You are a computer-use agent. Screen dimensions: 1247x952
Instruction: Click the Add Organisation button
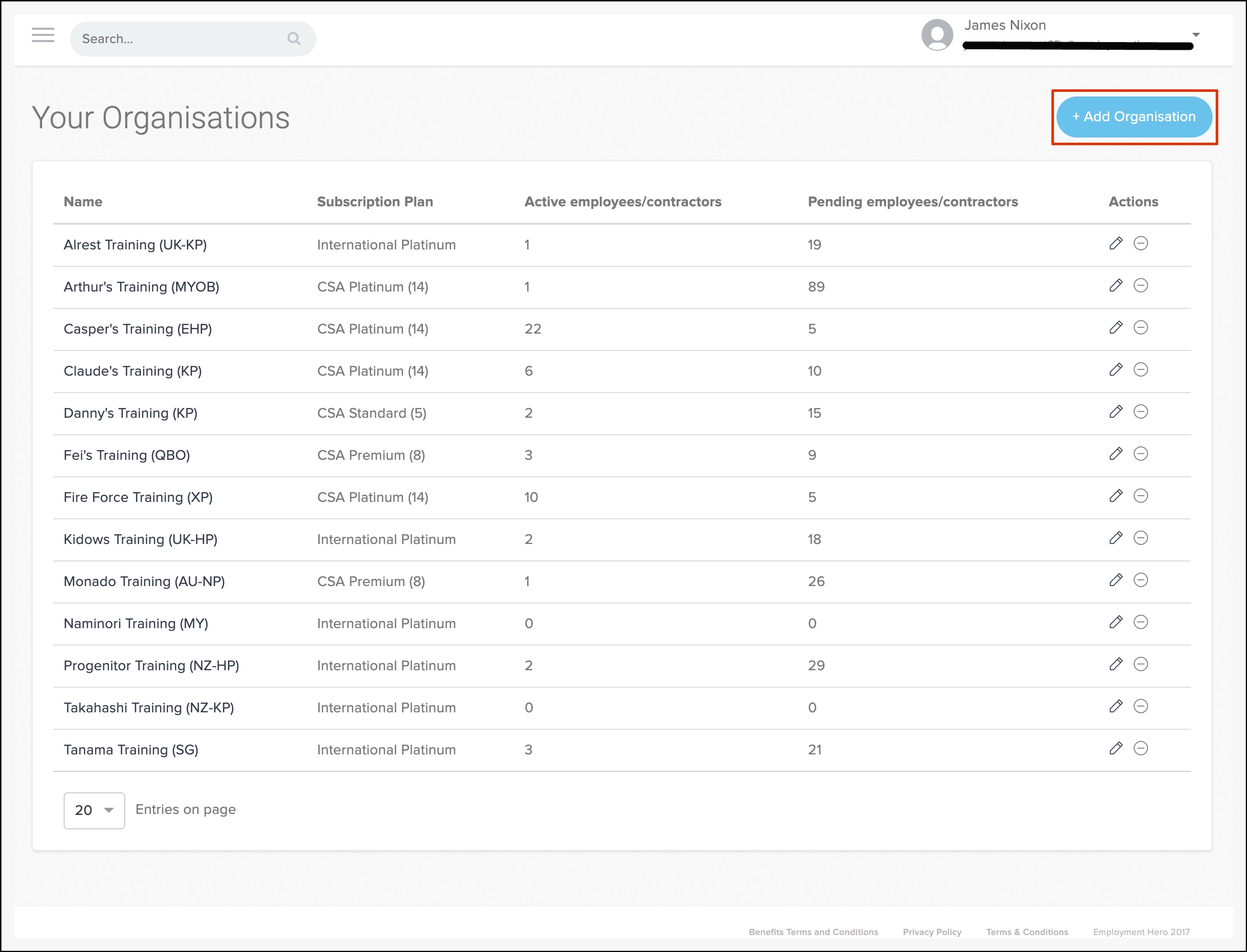pos(1134,116)
